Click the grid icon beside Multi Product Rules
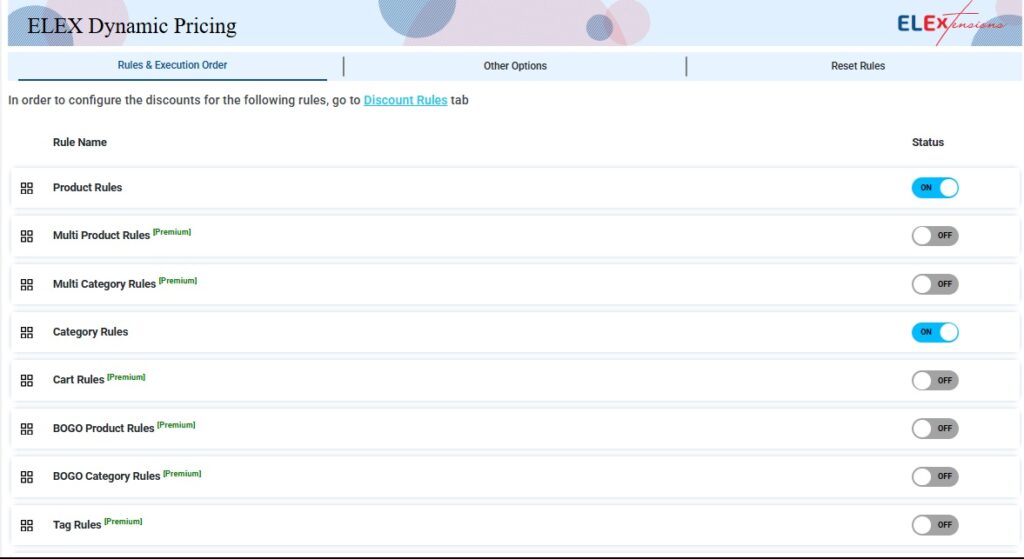Viewport: 1024px width, 559px height. tap(27, 236)
